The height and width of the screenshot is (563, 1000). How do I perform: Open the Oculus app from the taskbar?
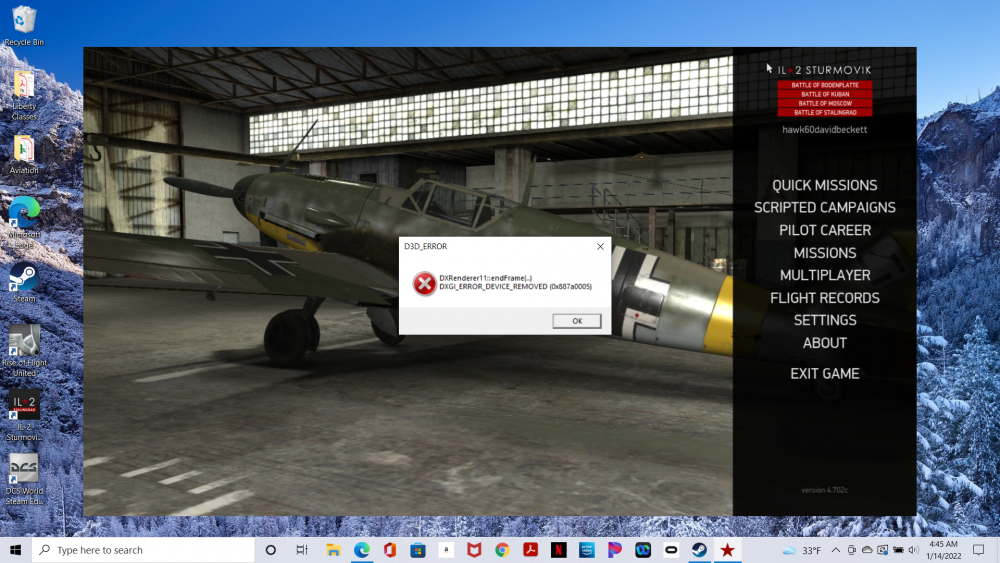(x=671, y=550)
